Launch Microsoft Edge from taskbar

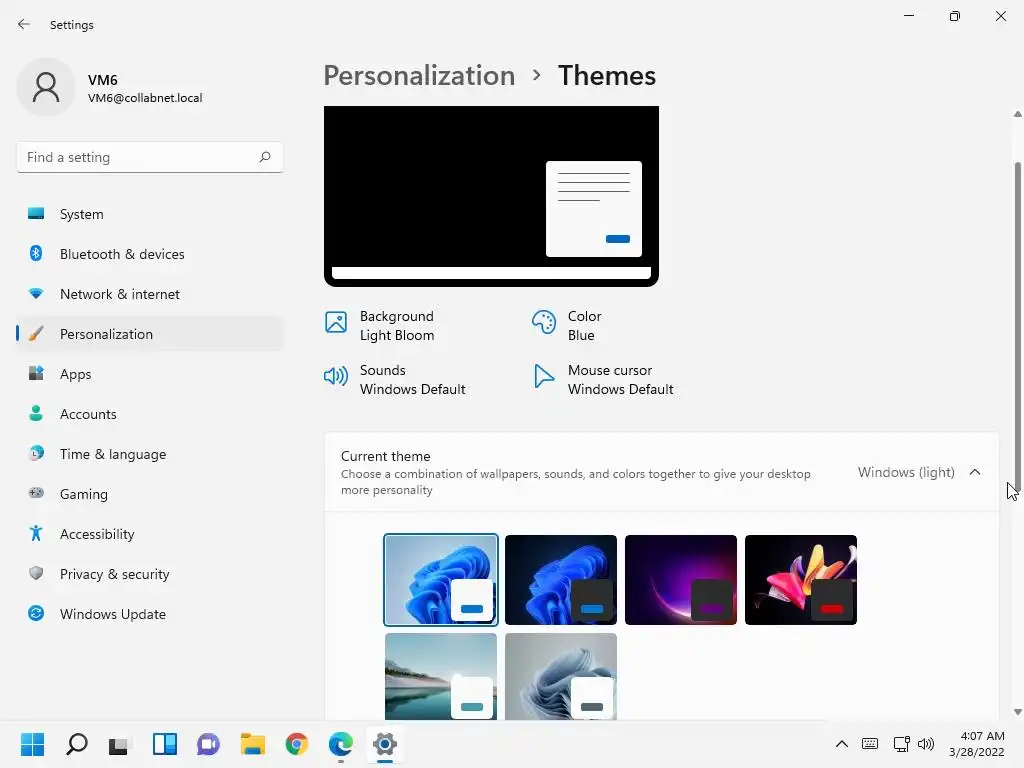tap(341, 744)
